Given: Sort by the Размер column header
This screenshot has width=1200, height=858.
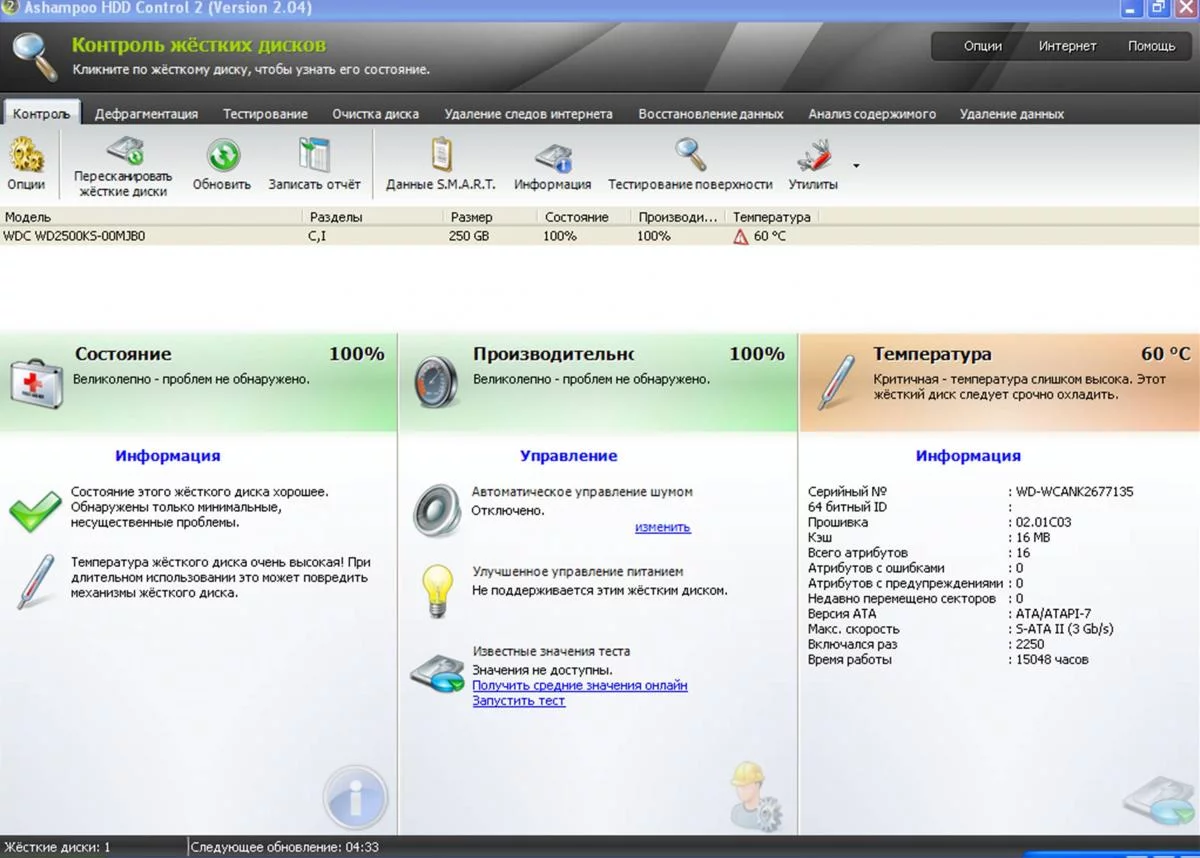Looking at the screenshot, I should (490, 216).
